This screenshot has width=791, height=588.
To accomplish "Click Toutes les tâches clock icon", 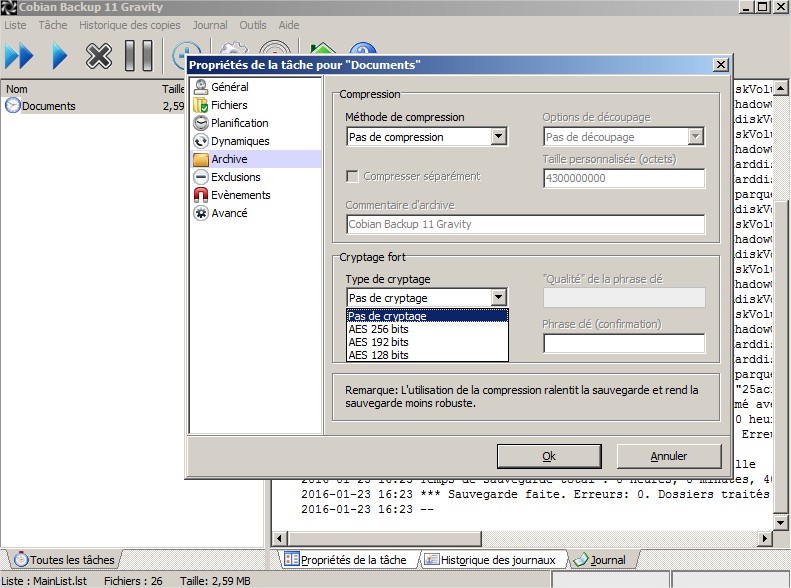I will [21, 559].
